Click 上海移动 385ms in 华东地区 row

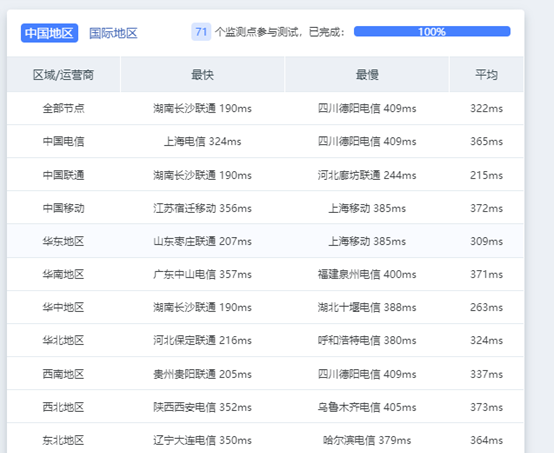(x=367, y=241)
